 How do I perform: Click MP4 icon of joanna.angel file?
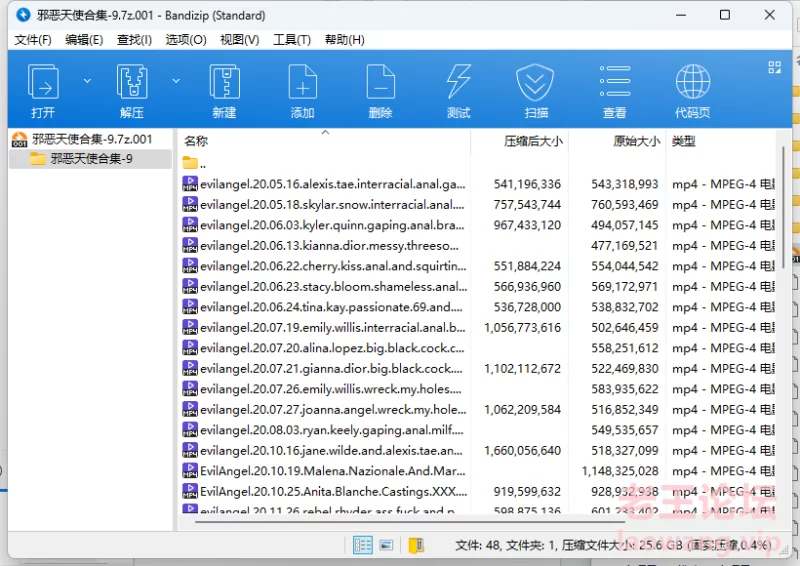point(190,409)
